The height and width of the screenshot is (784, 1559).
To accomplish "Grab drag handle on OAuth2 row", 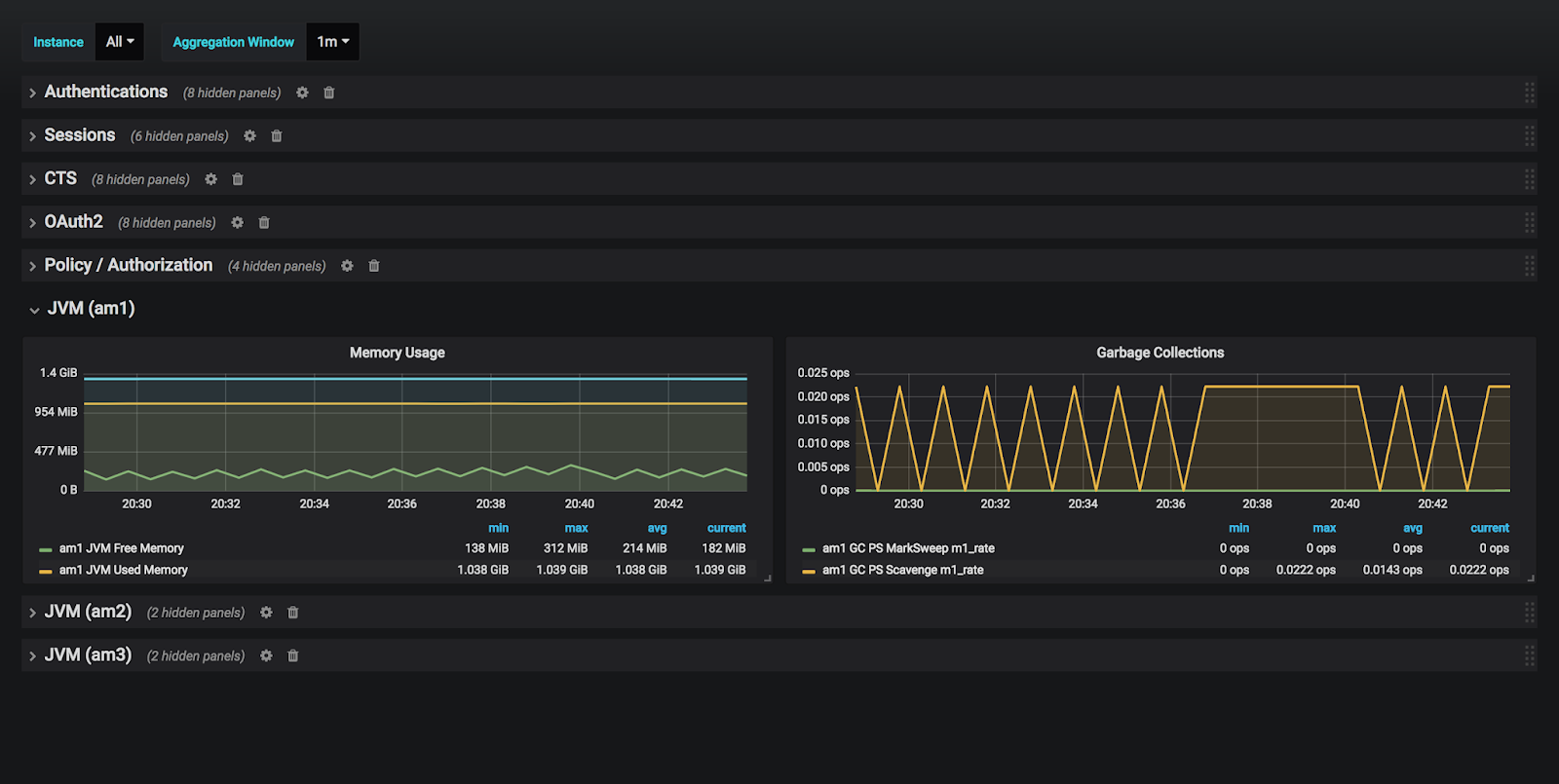I will tap(1530, 222).
